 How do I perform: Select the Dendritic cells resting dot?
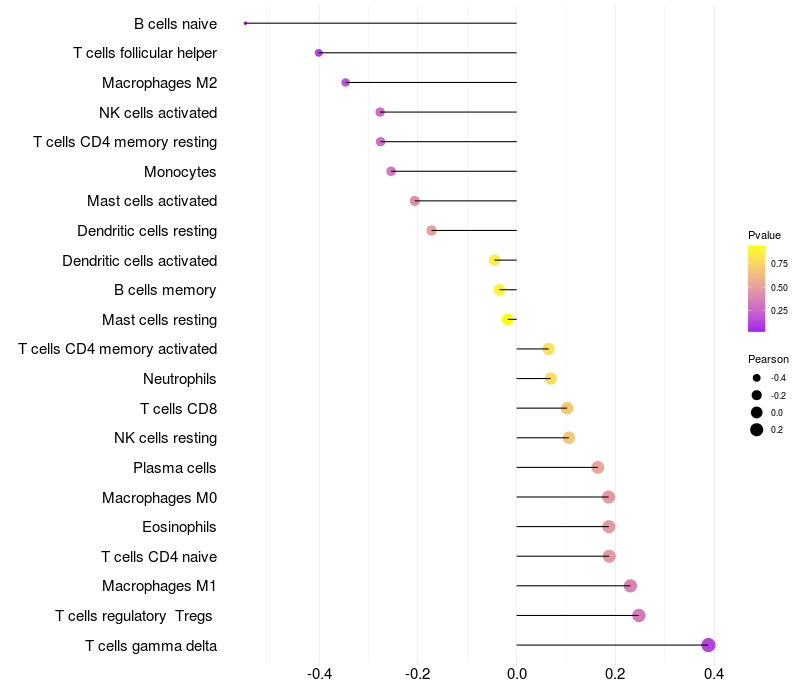432,230
